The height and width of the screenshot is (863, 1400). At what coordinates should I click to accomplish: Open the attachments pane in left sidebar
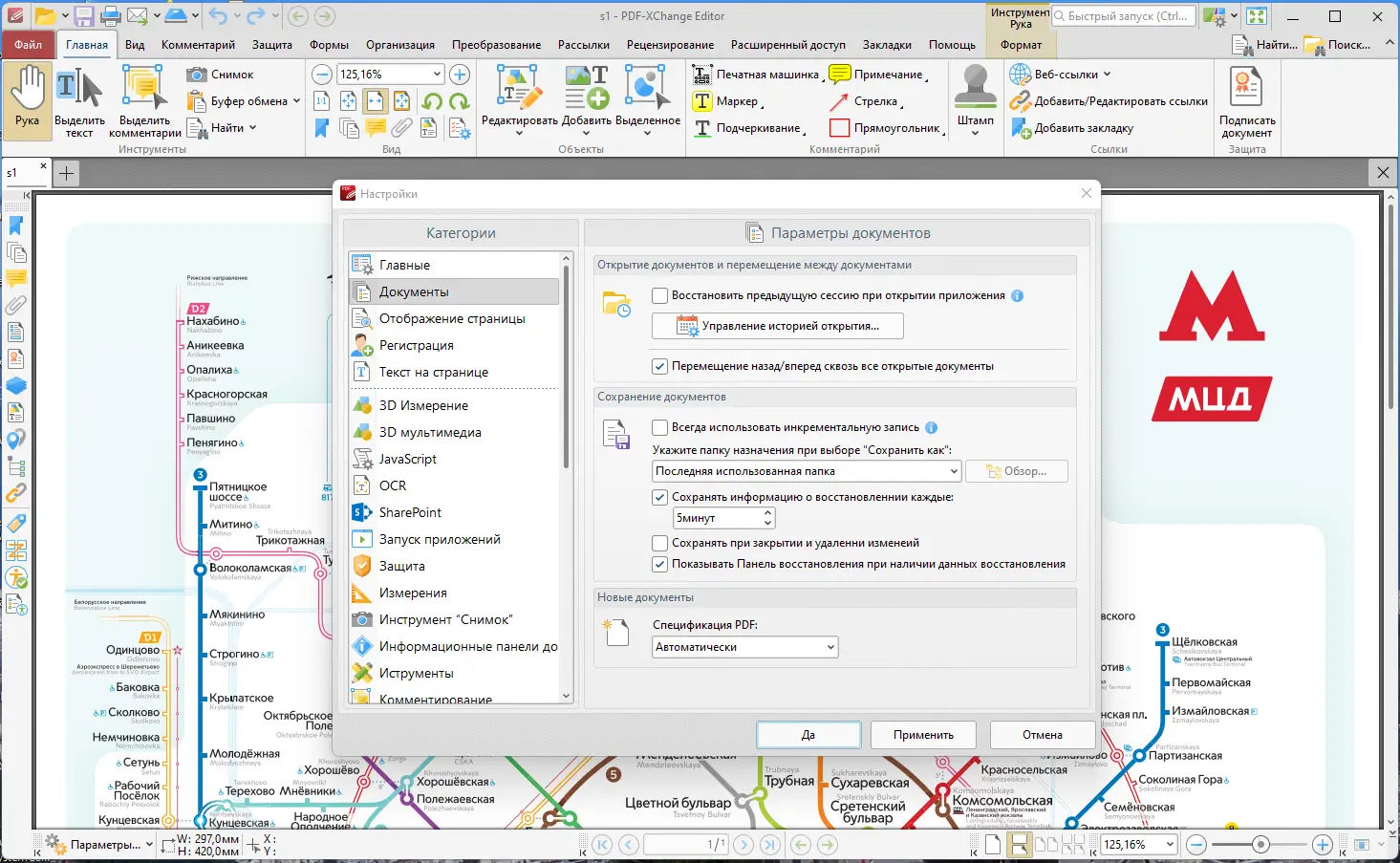pyautogui.click(x=16, y=306)
